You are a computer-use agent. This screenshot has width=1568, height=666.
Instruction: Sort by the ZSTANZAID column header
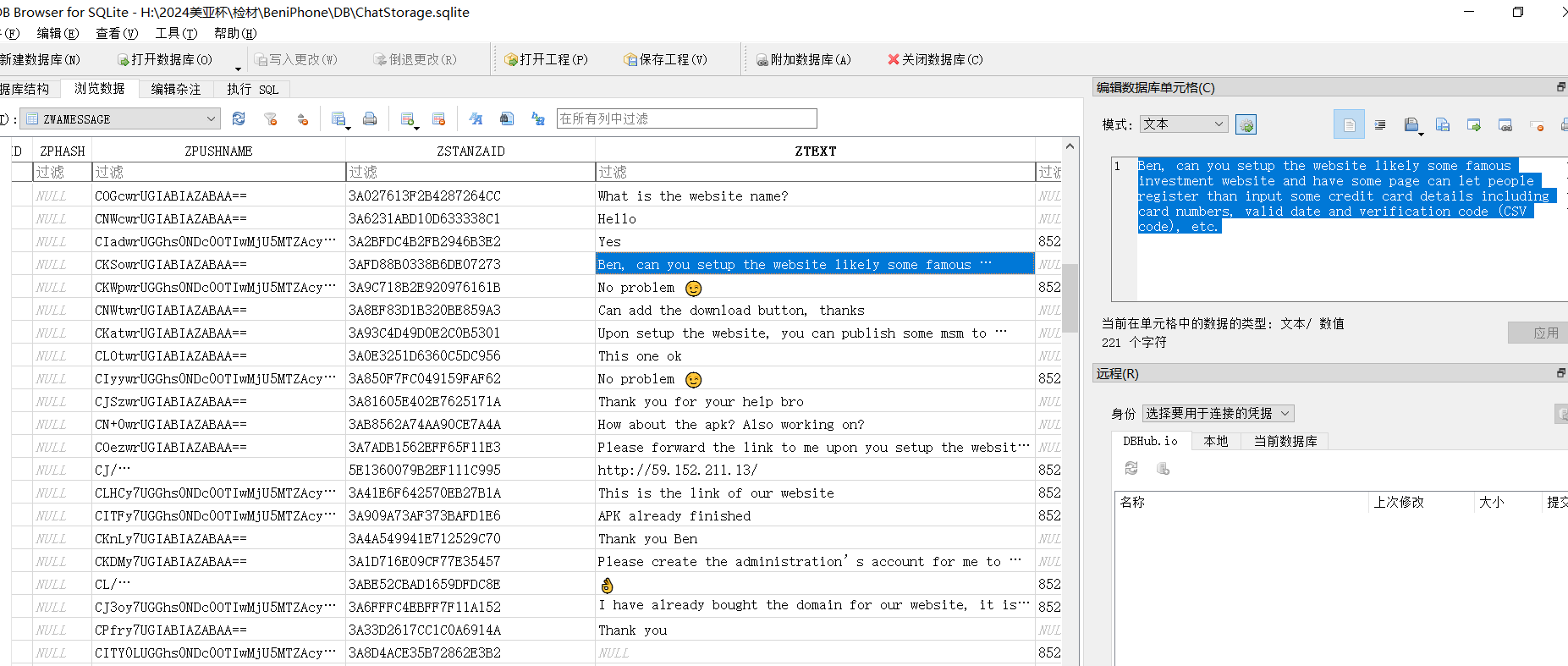[470, 151]
